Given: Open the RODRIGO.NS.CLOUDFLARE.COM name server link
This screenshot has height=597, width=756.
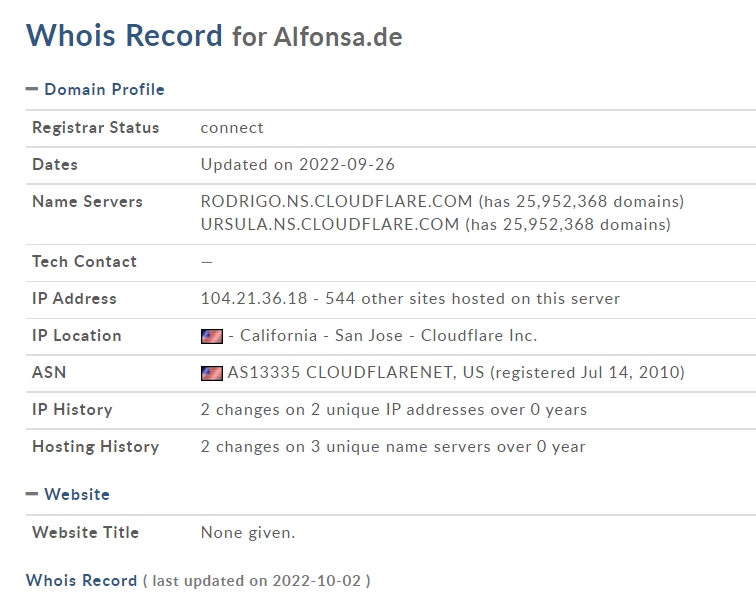Looking at the screenshot, I should (337, 201).
